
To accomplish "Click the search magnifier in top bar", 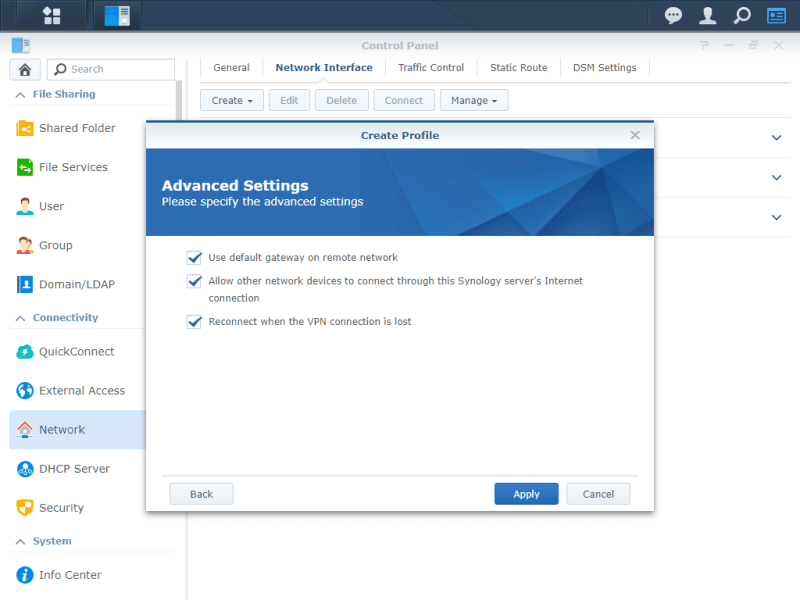I will point(742,16).
